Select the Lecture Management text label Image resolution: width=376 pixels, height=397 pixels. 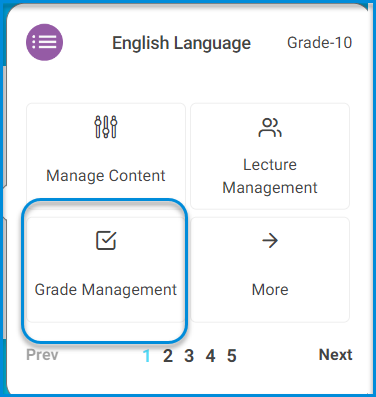[x=270, y=176]
